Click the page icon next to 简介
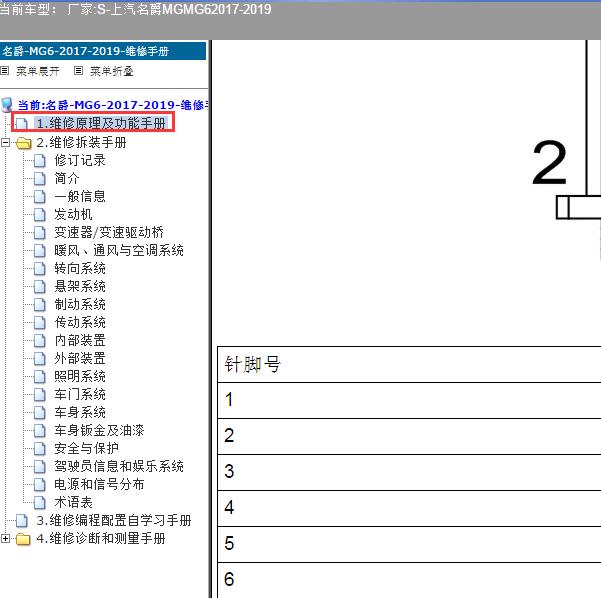This screenshot has width=601, height=598. coord(39,179)
